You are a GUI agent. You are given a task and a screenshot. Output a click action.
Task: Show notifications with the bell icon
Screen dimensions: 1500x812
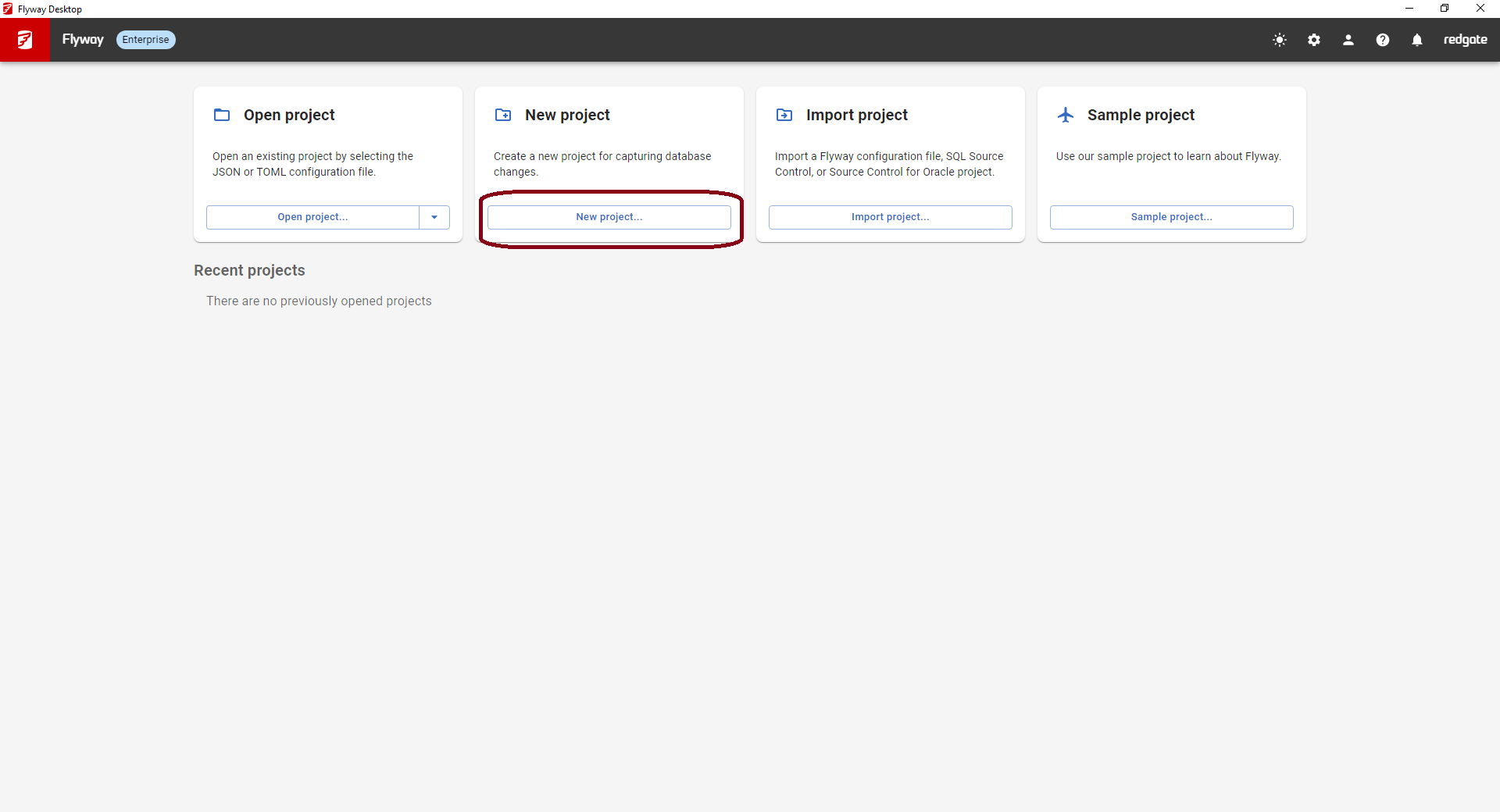point(1417,40)
